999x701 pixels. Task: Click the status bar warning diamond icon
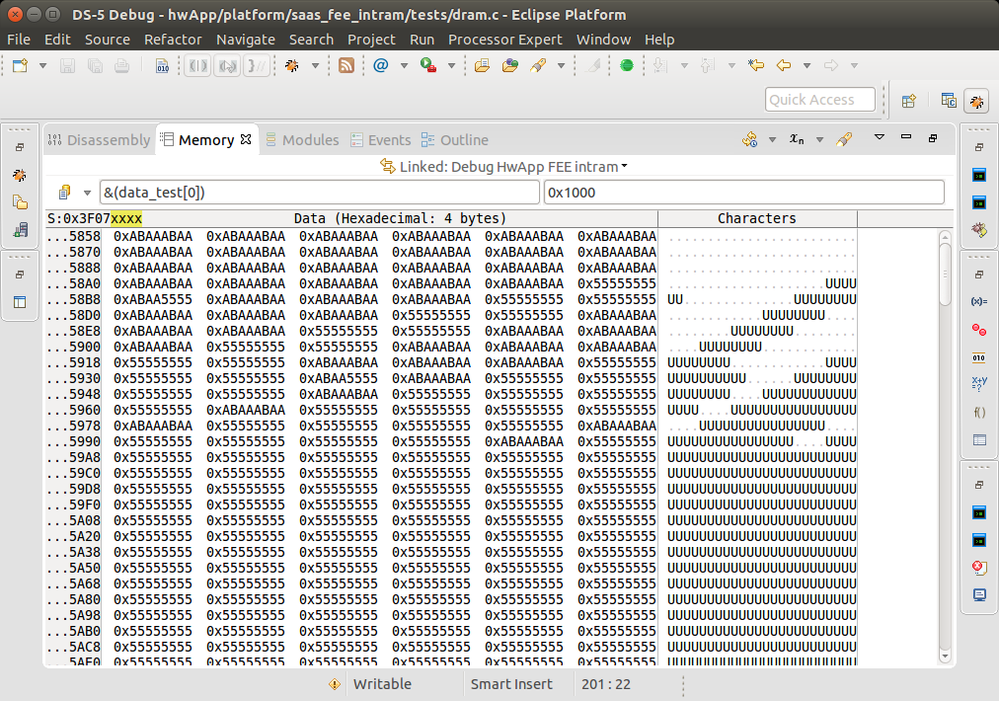click(x=334, y=684)
